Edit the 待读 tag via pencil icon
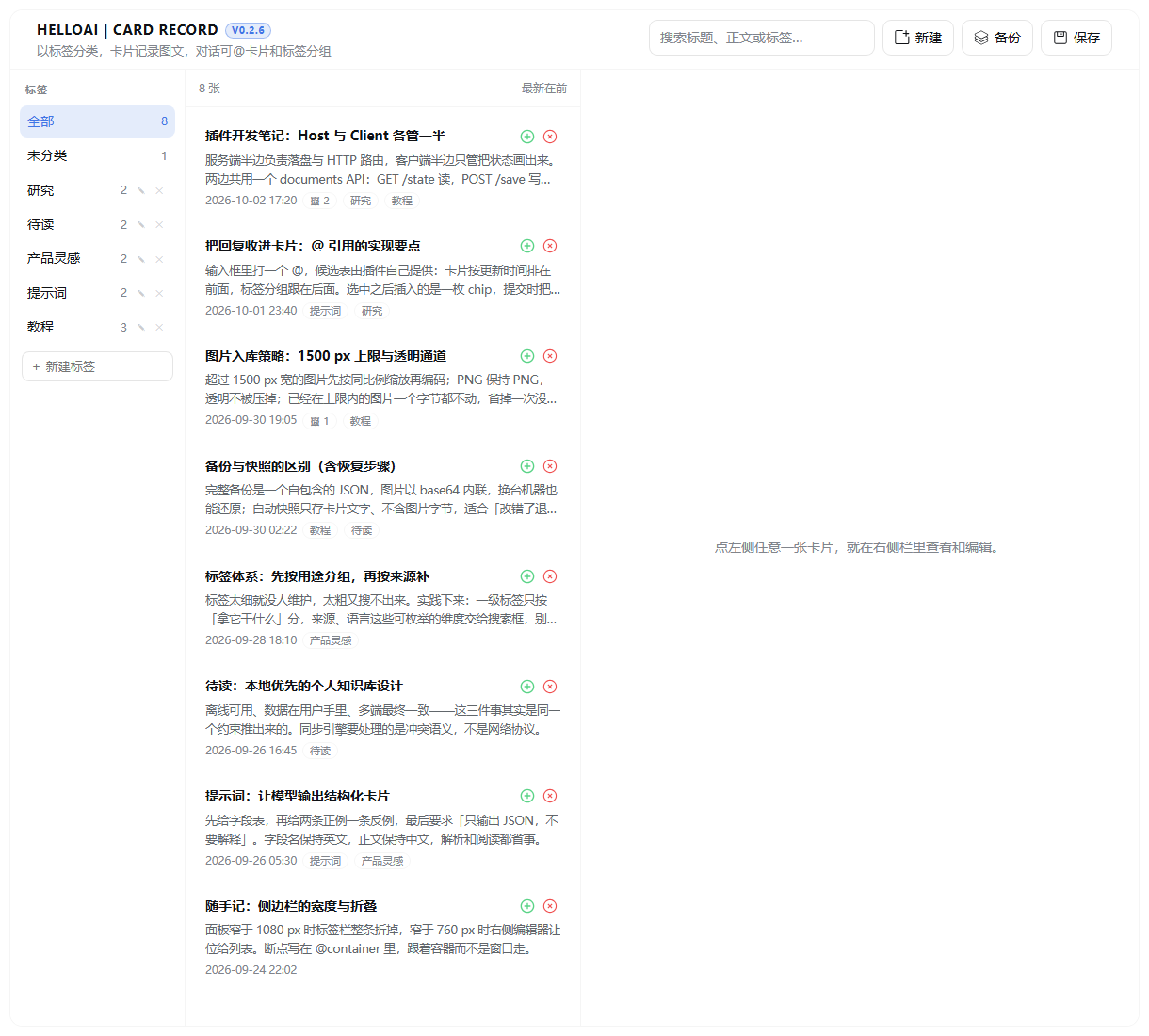This screenshot has width=1149, height=1036. pos(141,224)
